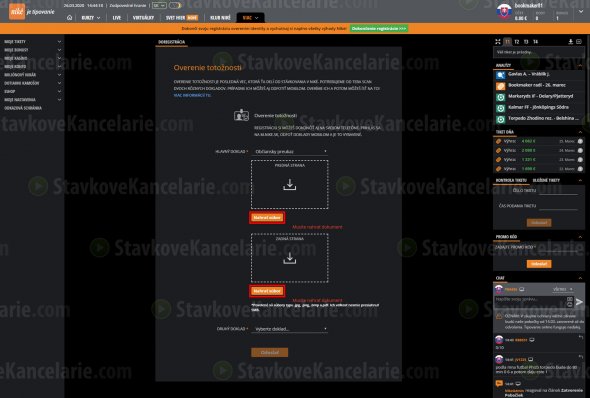Collapse the Promo kód panel
This screenshot has height=398, width=590.
580,237
